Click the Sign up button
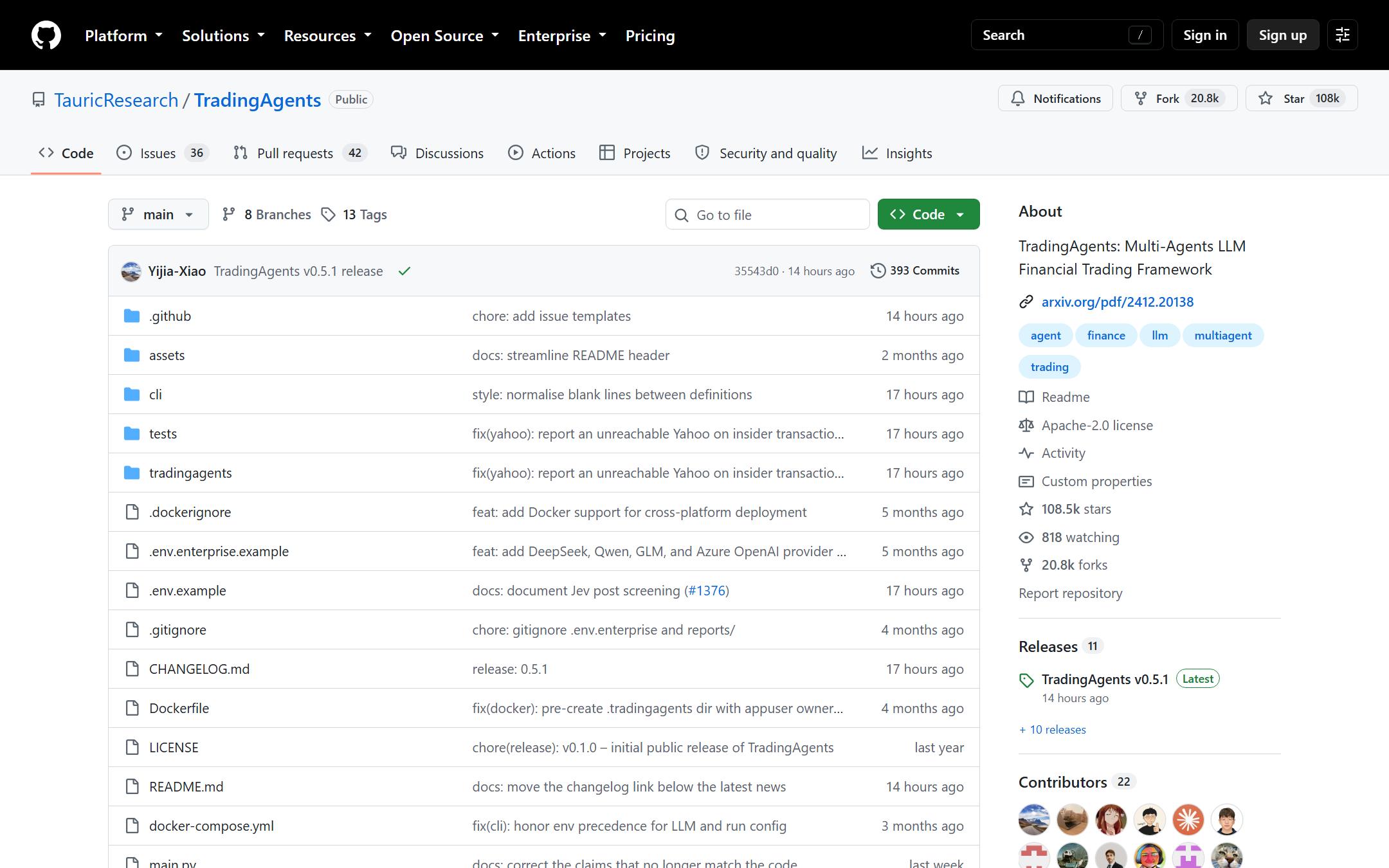1389x868 pixels. click(x=1283, y=35)
